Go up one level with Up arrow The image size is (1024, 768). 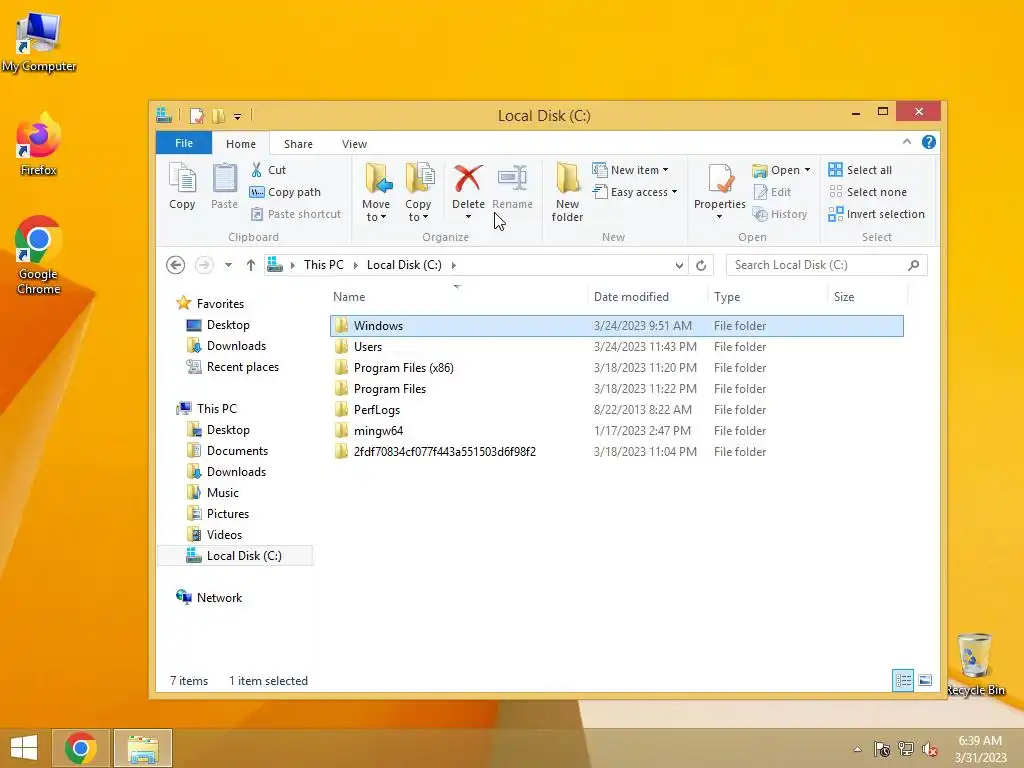(251, 265)
